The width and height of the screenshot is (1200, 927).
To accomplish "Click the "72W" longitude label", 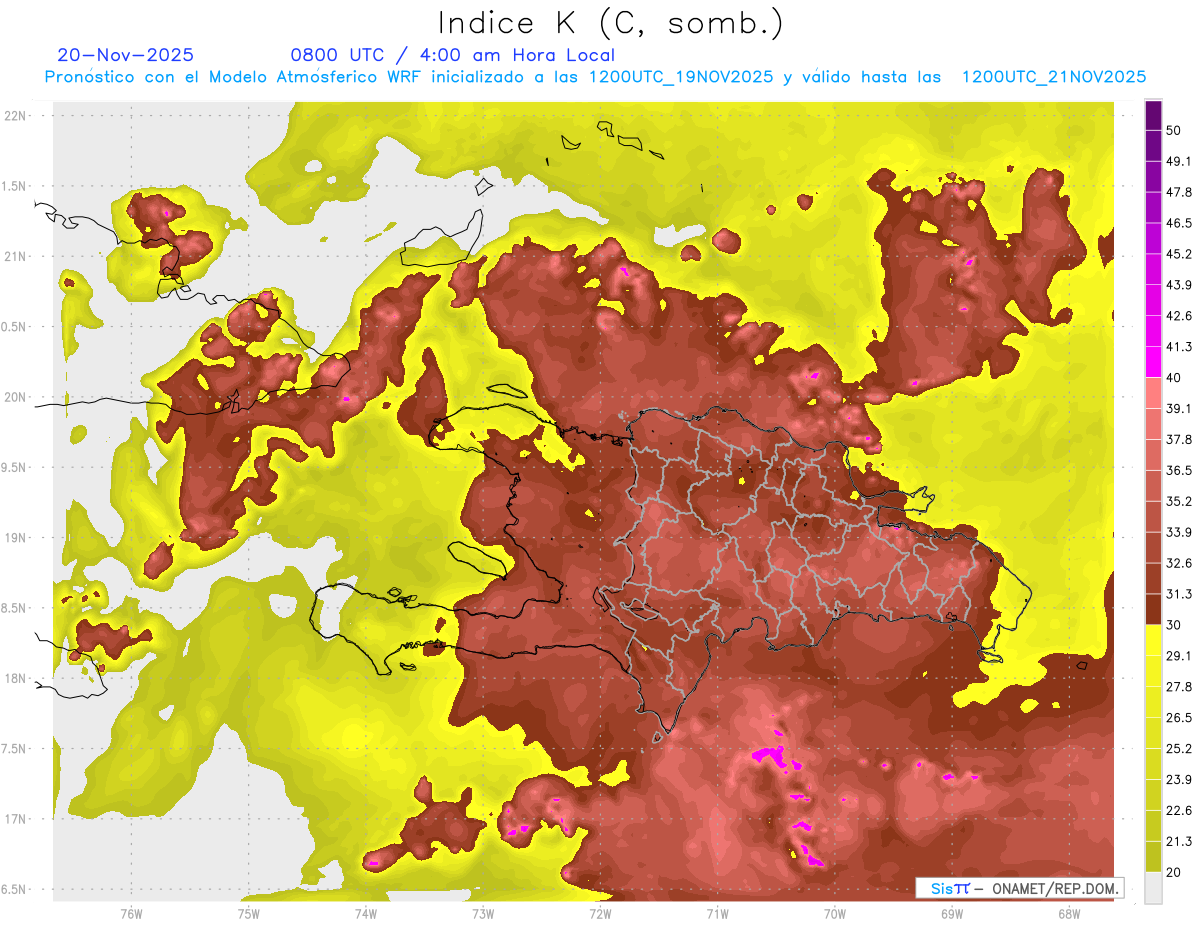I will (x=600, y=913).
